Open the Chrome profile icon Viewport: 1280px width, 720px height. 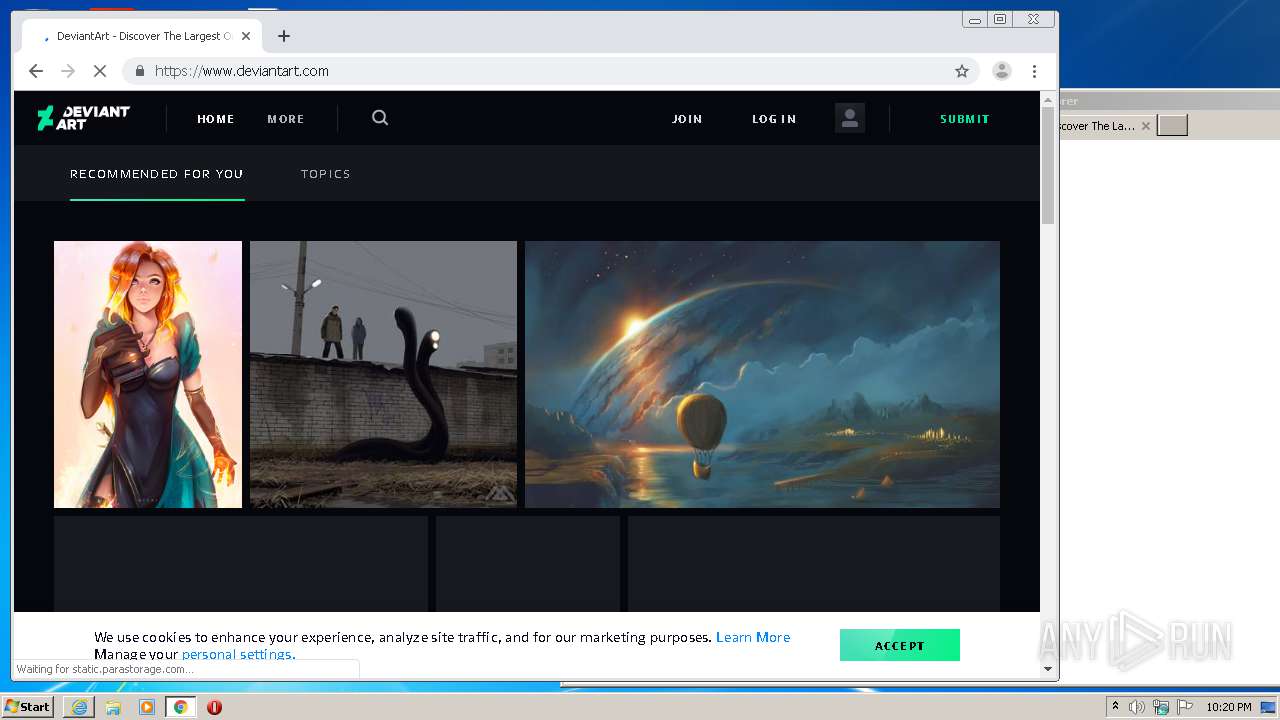point(1001,71)
